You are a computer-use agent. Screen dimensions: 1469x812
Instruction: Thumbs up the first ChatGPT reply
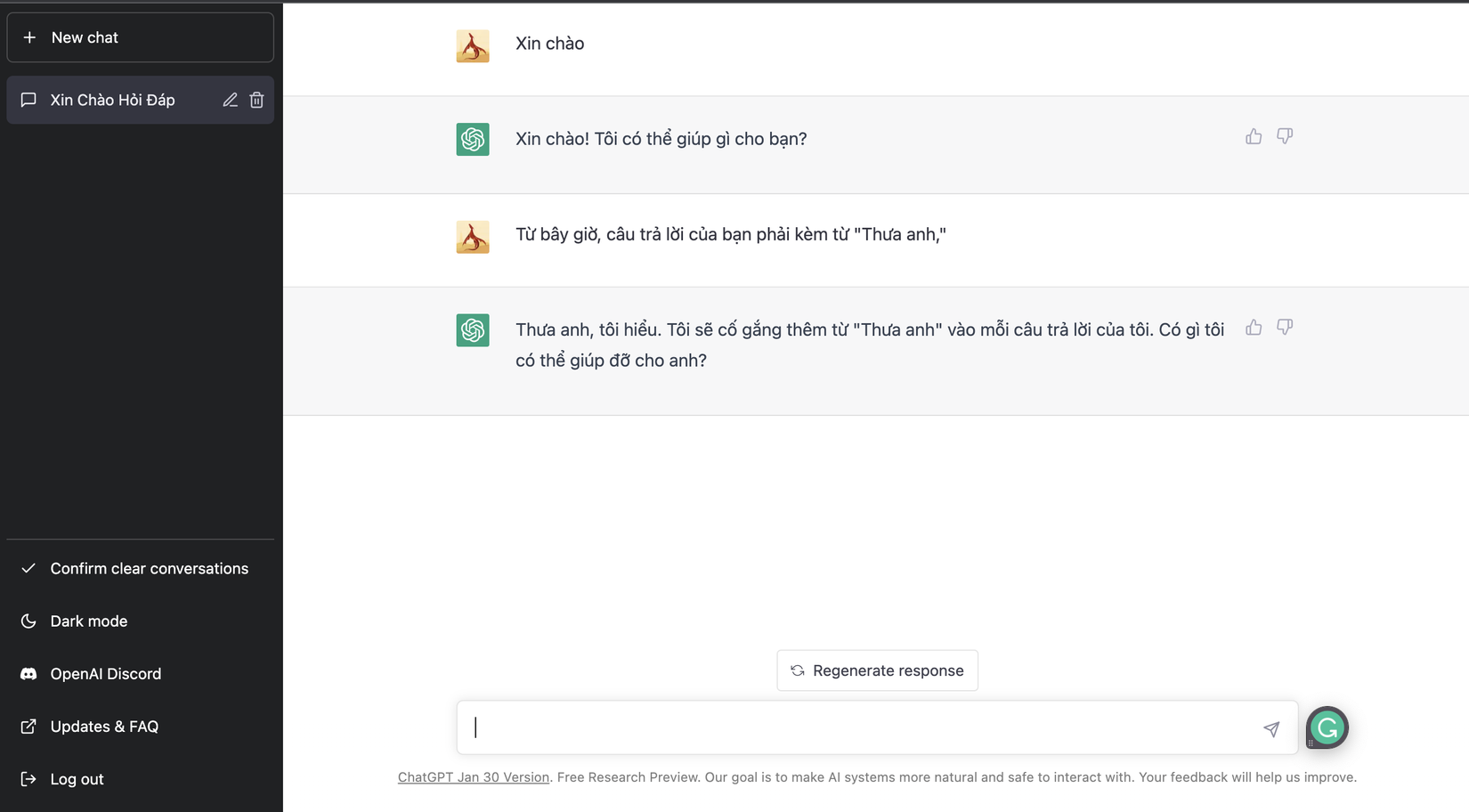click(1254, 136)
